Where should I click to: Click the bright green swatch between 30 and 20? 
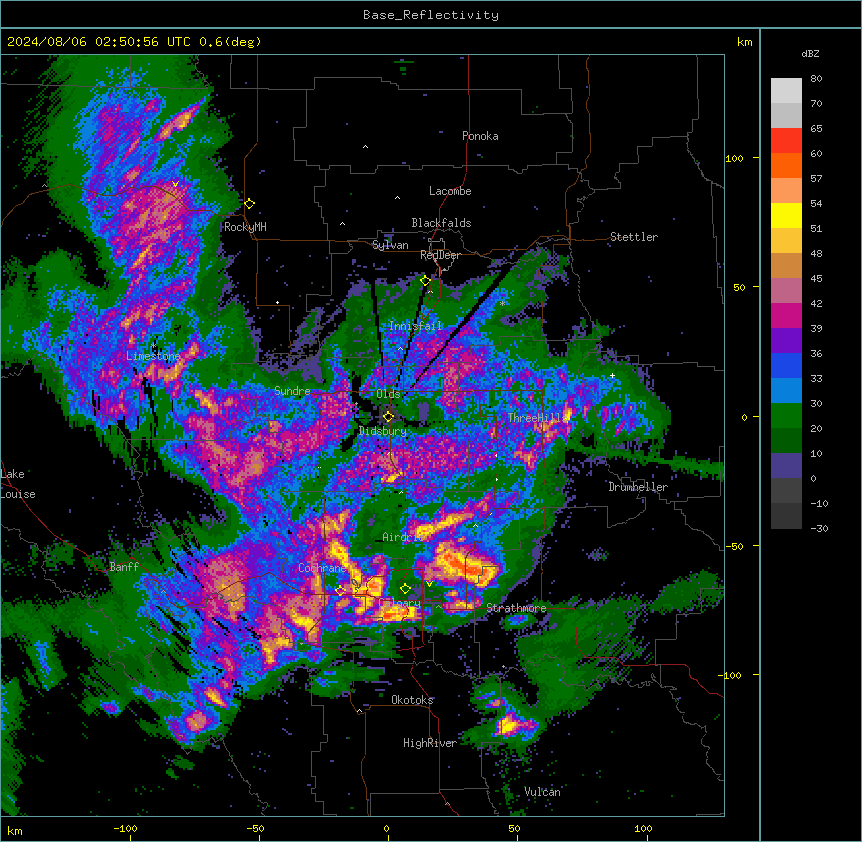(x=786, y=416)
